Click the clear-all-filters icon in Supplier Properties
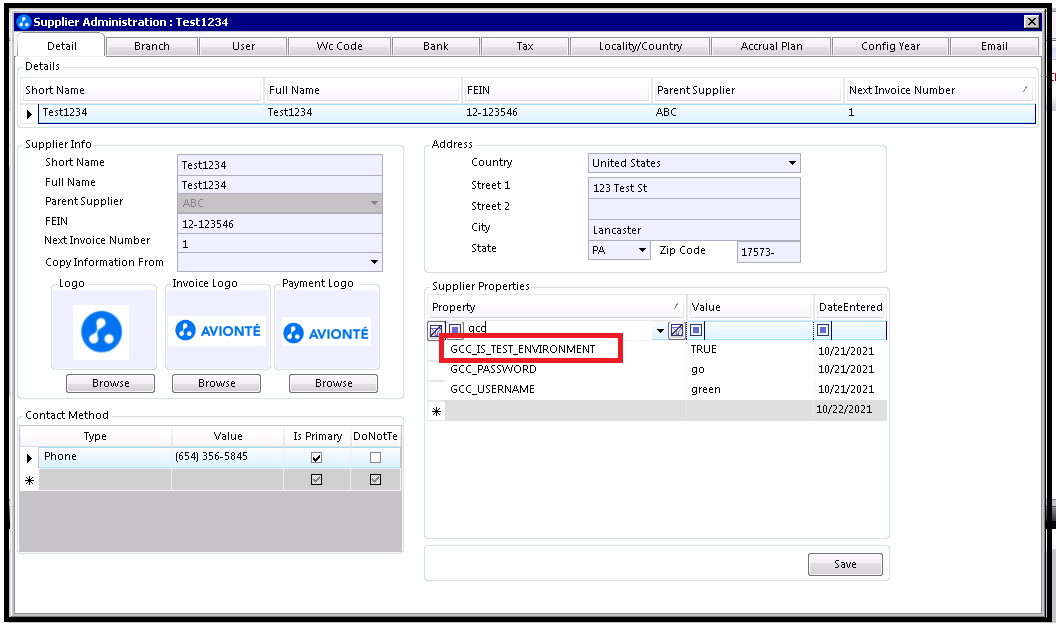The width and height of the screenshot is (1056, 628). (436, 330)
